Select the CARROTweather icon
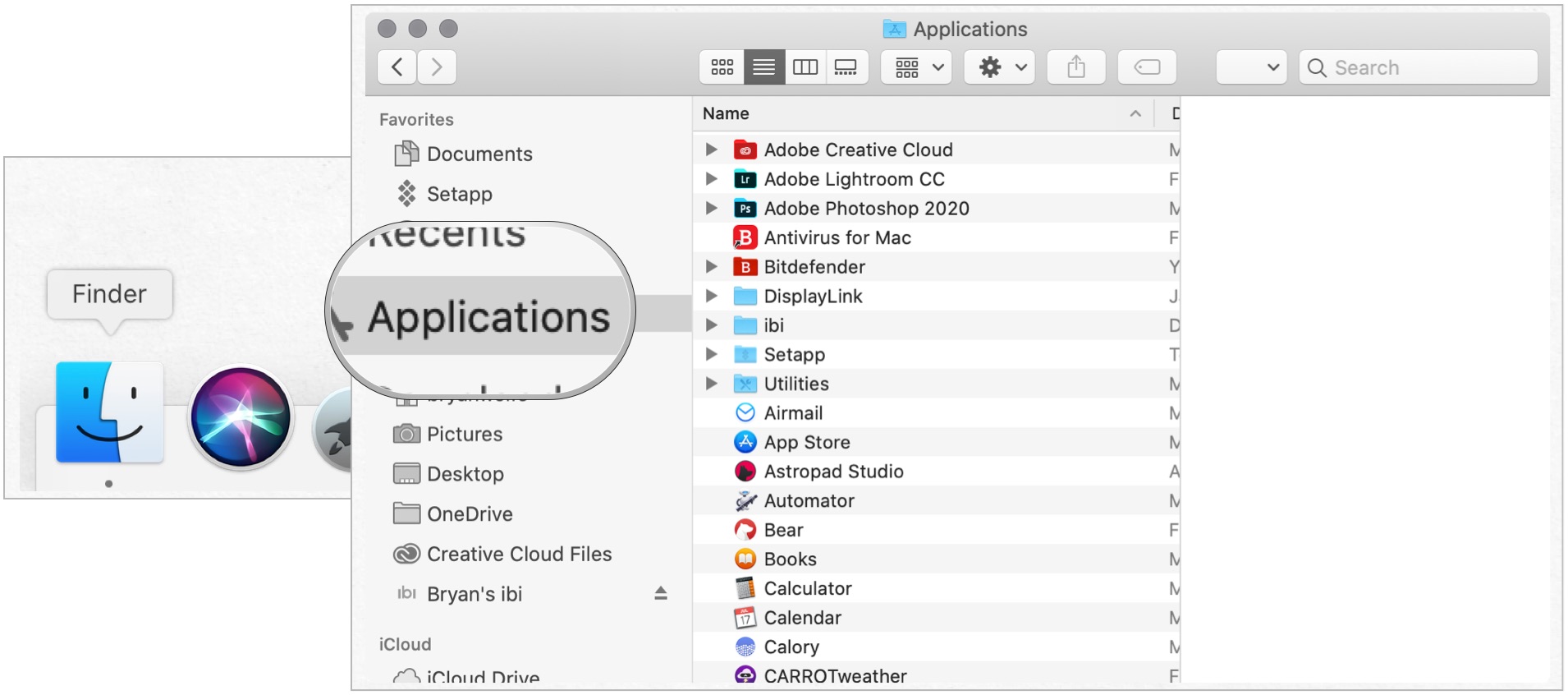1568x695 pixels. (745, 675)
